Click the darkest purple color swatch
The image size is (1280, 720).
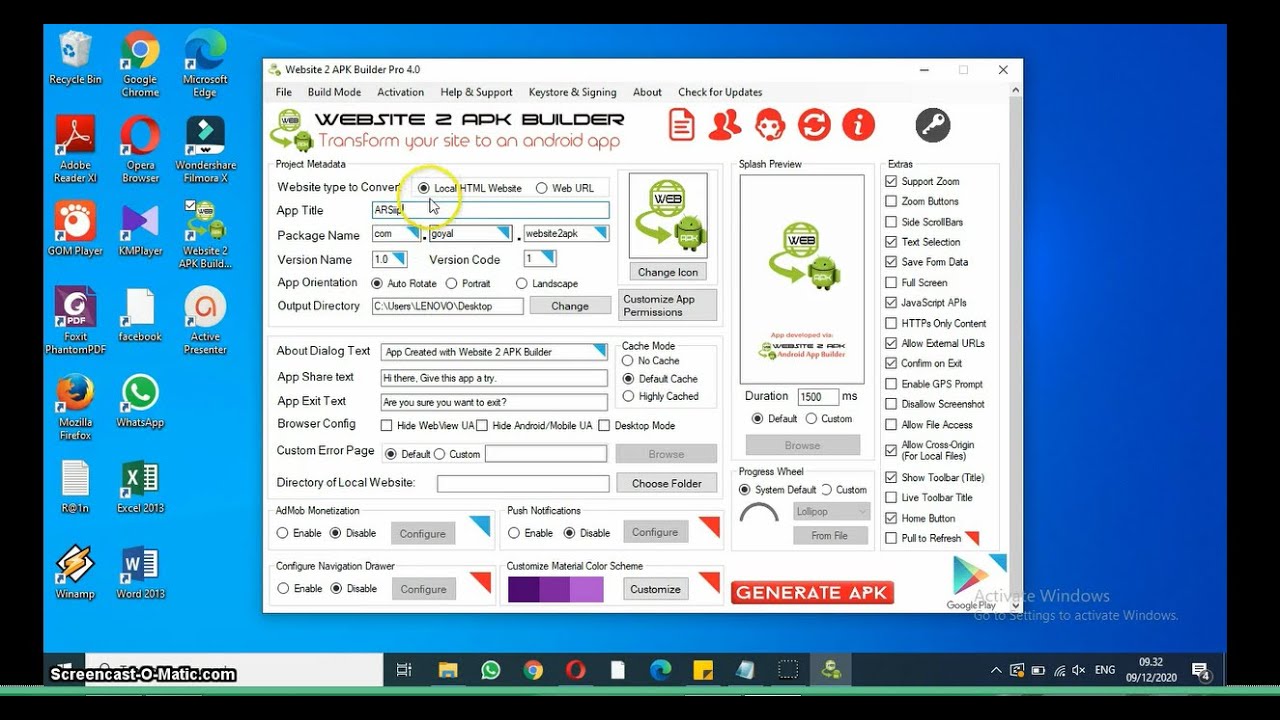pos(523,589)
